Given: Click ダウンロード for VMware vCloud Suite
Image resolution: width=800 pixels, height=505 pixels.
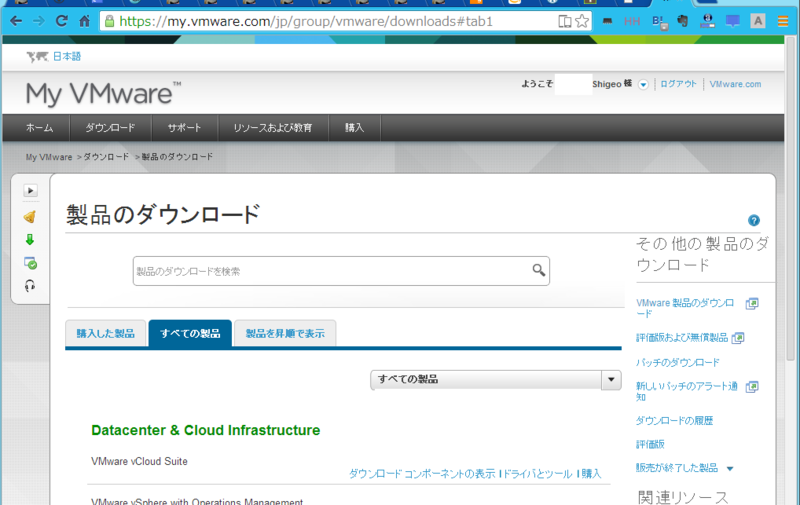Looking at the screenshot, I should click(375, 474).
